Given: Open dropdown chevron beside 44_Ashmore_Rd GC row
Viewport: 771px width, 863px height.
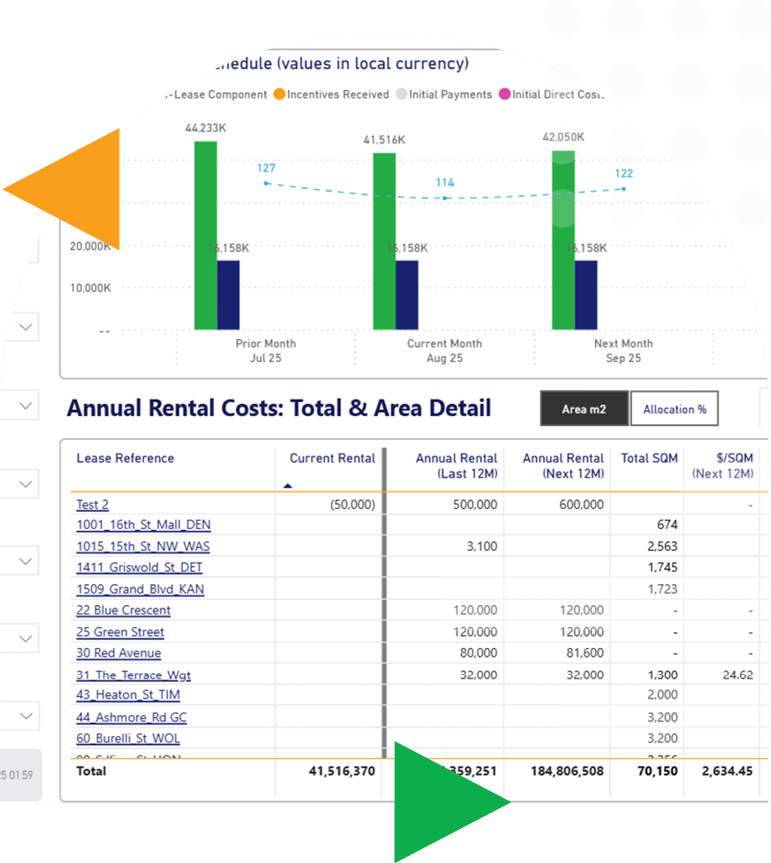Looking at the screenshot, I should click(x=26, y=716).
